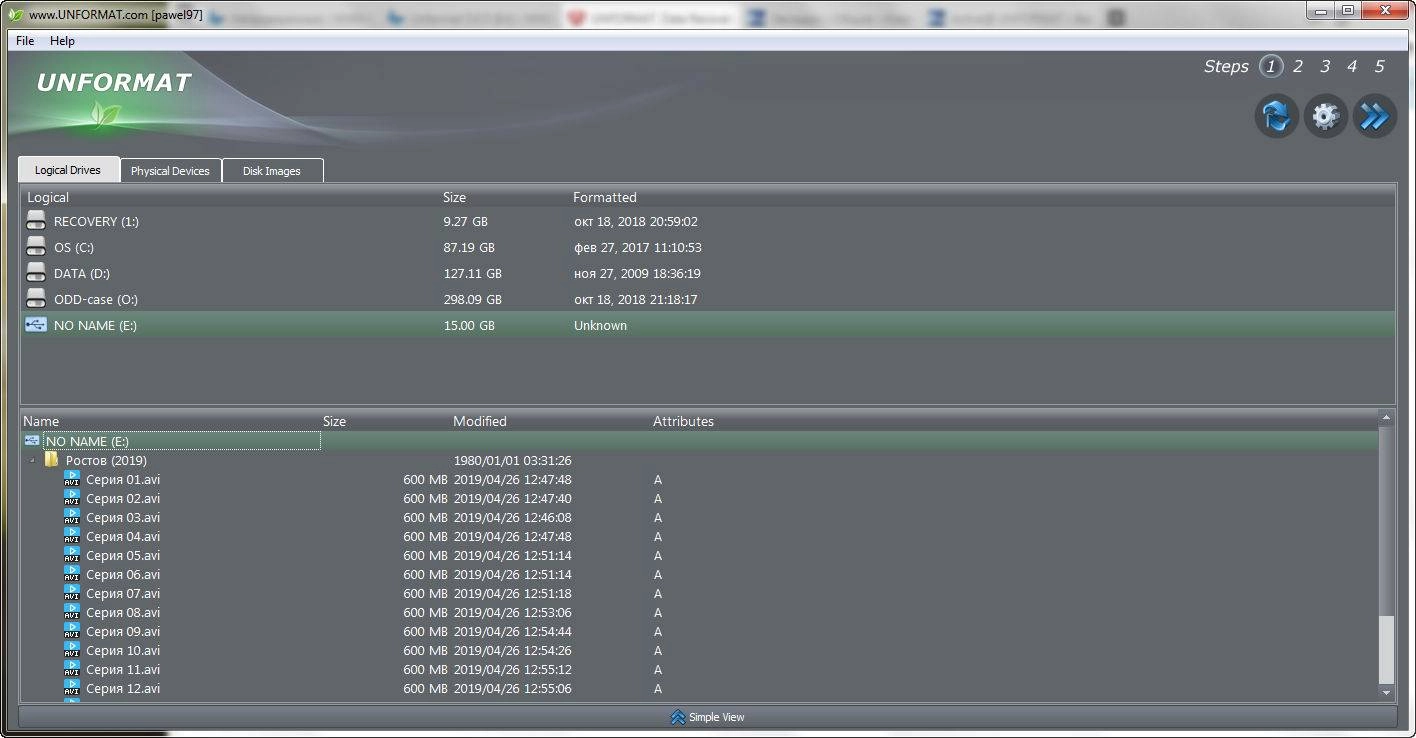1416x738 pixels.
Task: Click the AVI icon of Серия 07.avi
Action: (72, 593)
